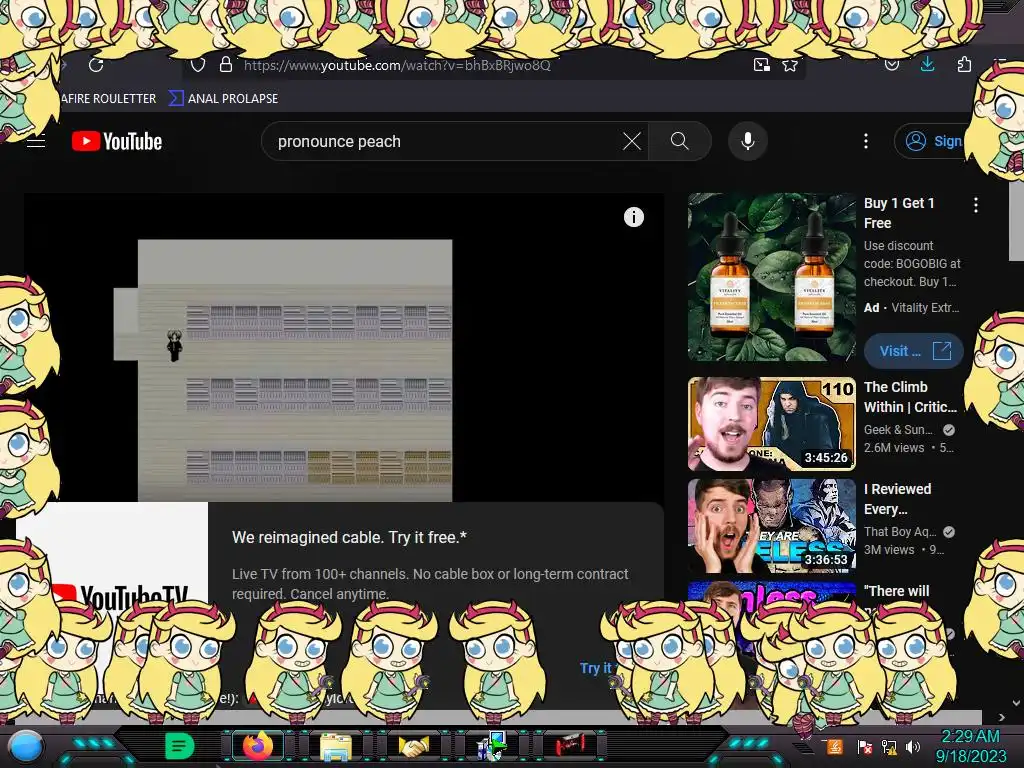
Task: Run the search with the magnifier button
Action: pyautogui.click(x=680, y=141)
